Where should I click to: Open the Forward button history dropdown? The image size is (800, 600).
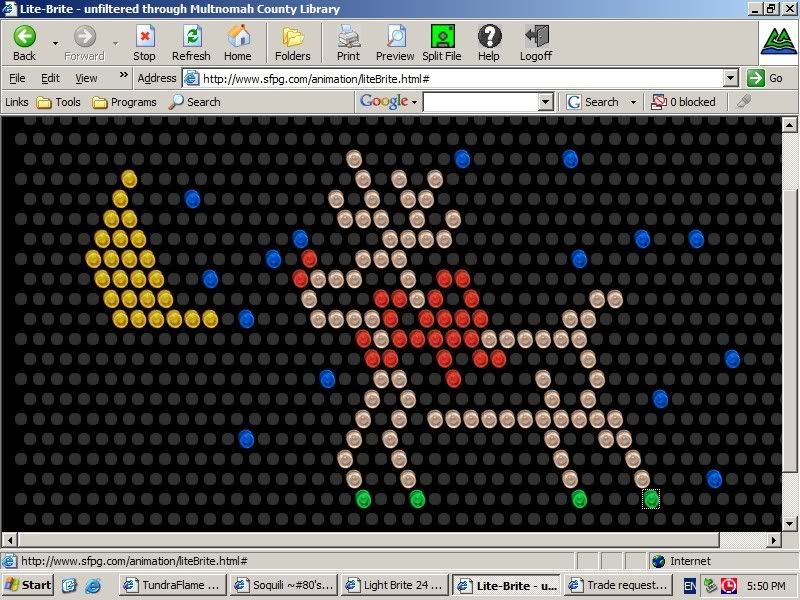116,44
